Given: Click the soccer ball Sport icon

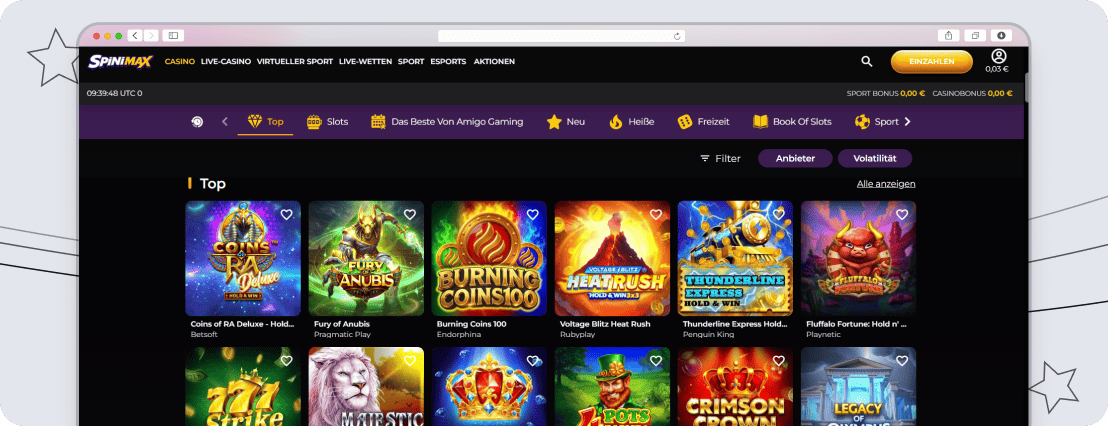Looking at the screenshot, I should point(862,122).
